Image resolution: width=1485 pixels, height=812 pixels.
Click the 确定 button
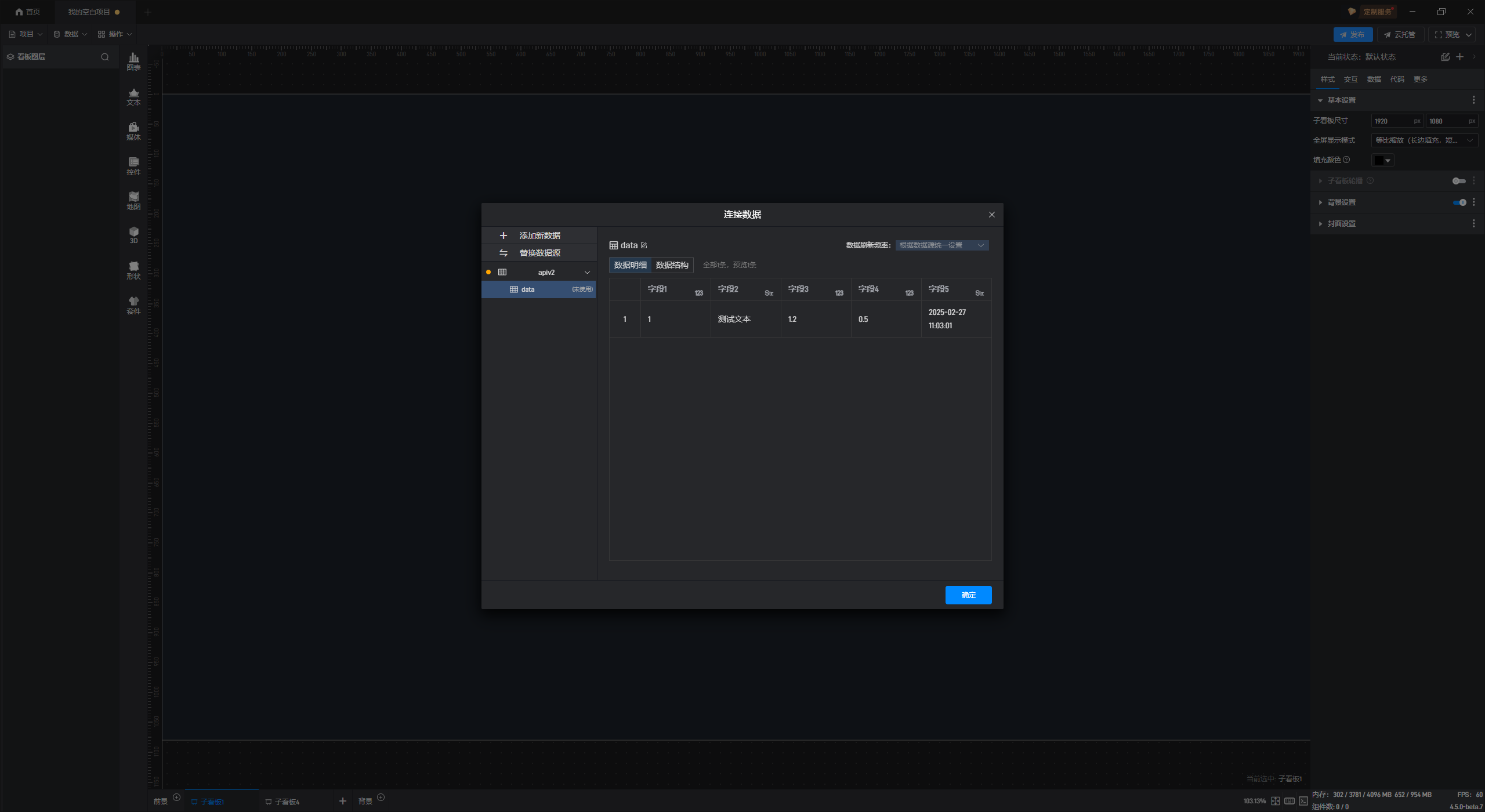(x=968, y=595)
